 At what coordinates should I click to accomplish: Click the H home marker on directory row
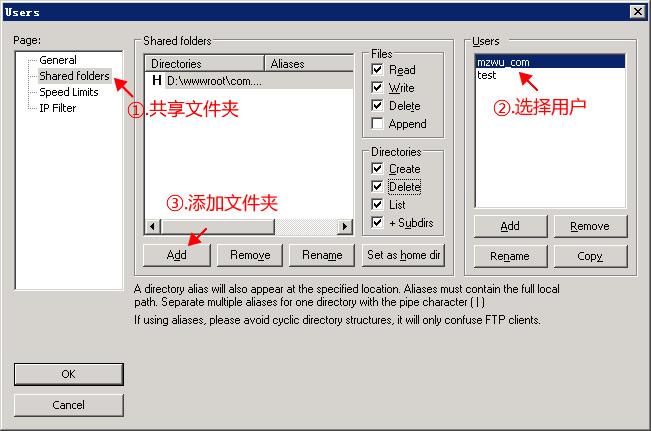157,80
